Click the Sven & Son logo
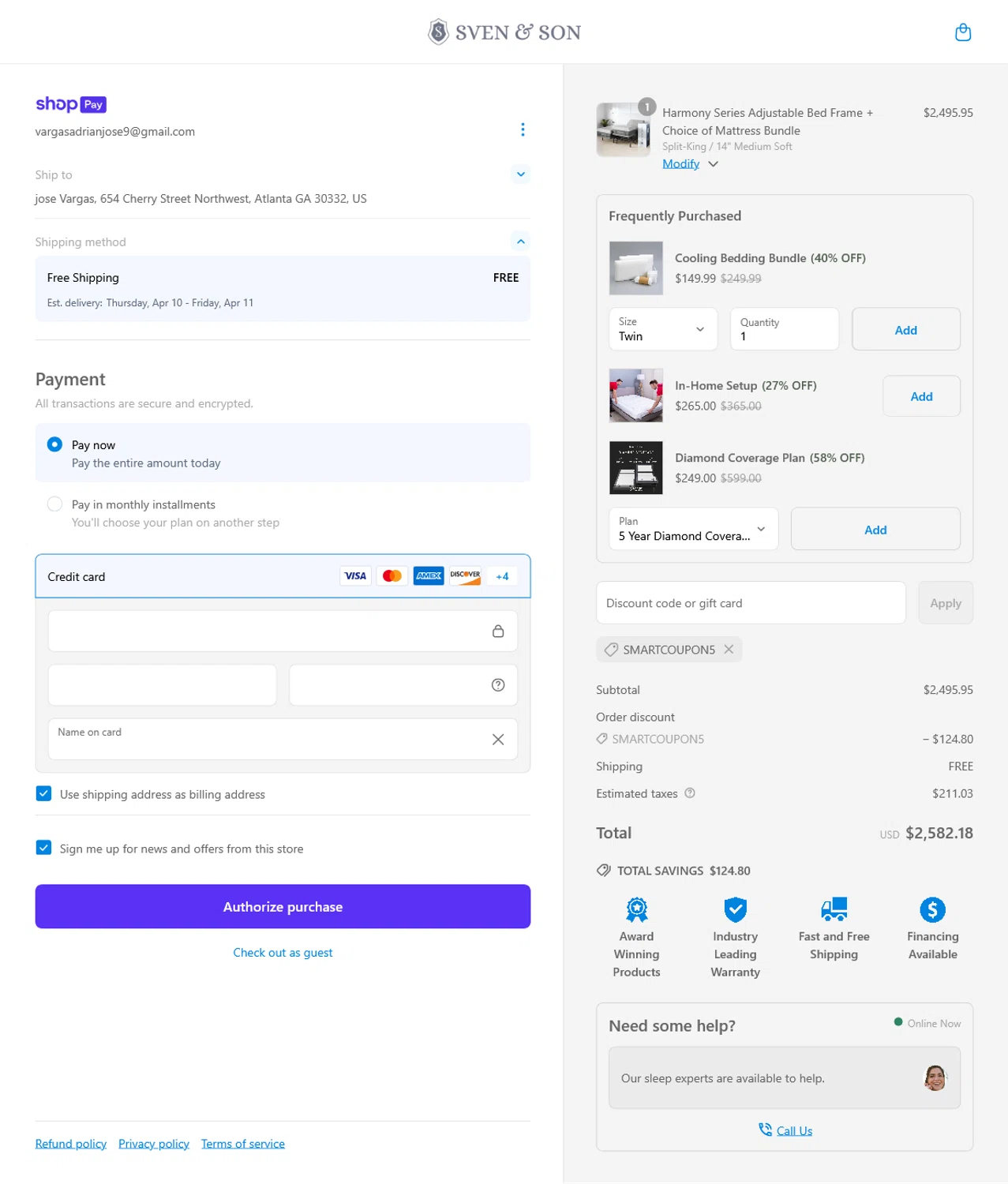The width and height of the screenshot is (1008, 1184). (504, 32)
